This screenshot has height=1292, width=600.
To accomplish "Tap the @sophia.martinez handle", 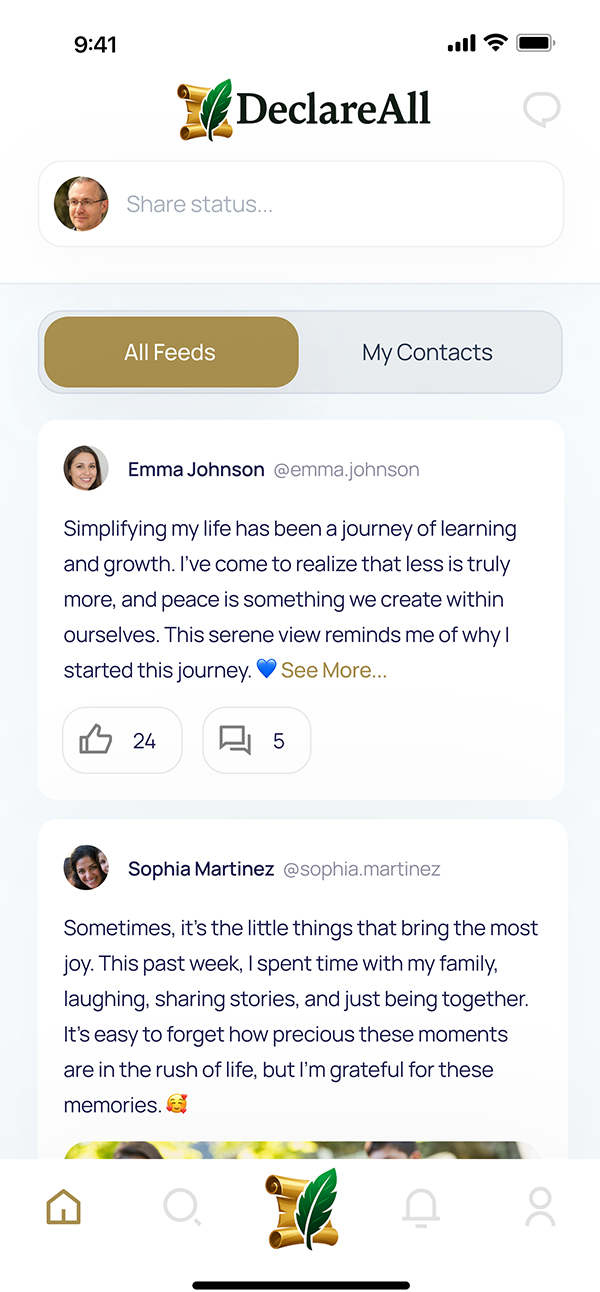I will (362, 869).
